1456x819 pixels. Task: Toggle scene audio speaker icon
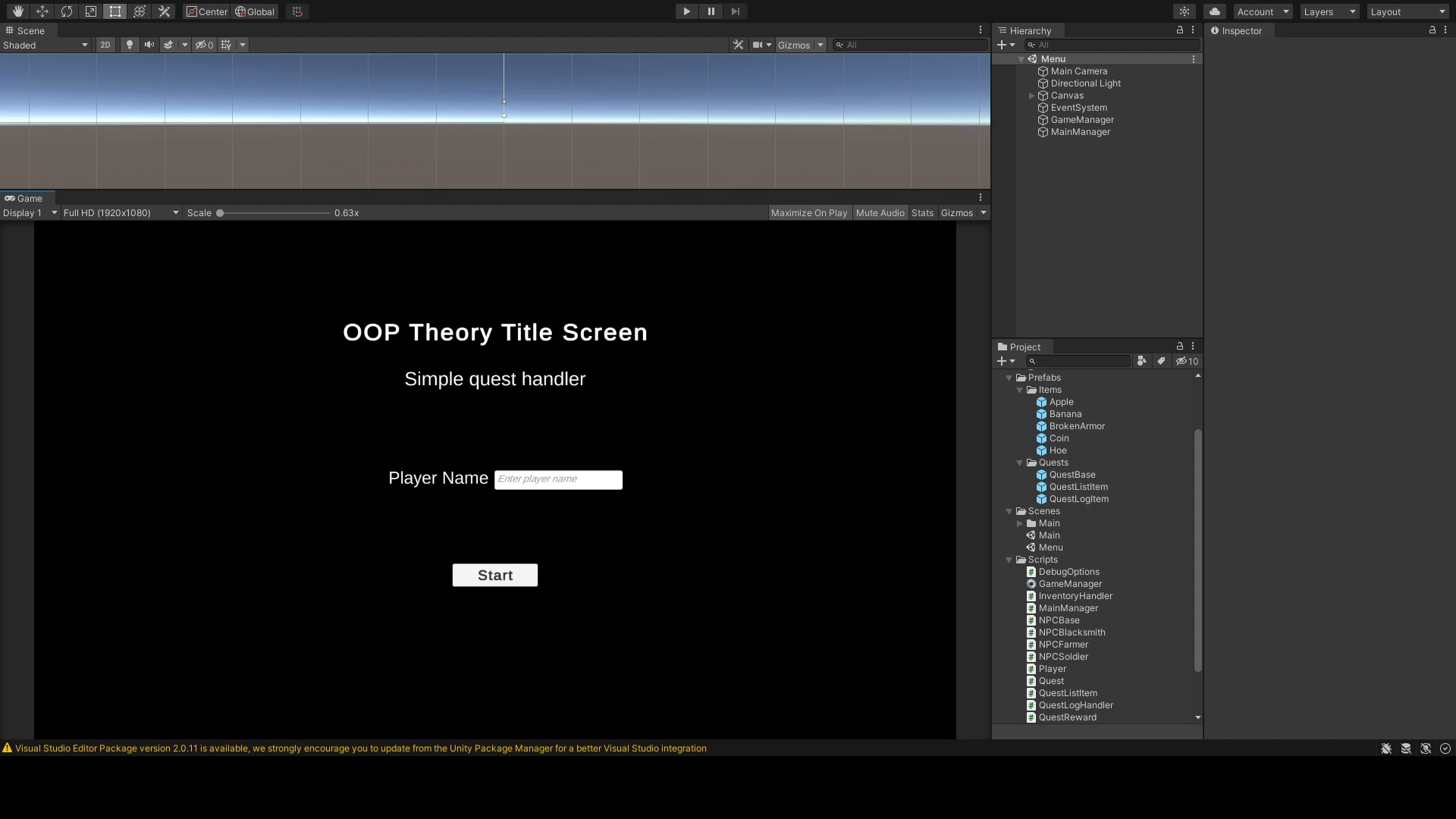pyautogui.click(x=149, y=45)
